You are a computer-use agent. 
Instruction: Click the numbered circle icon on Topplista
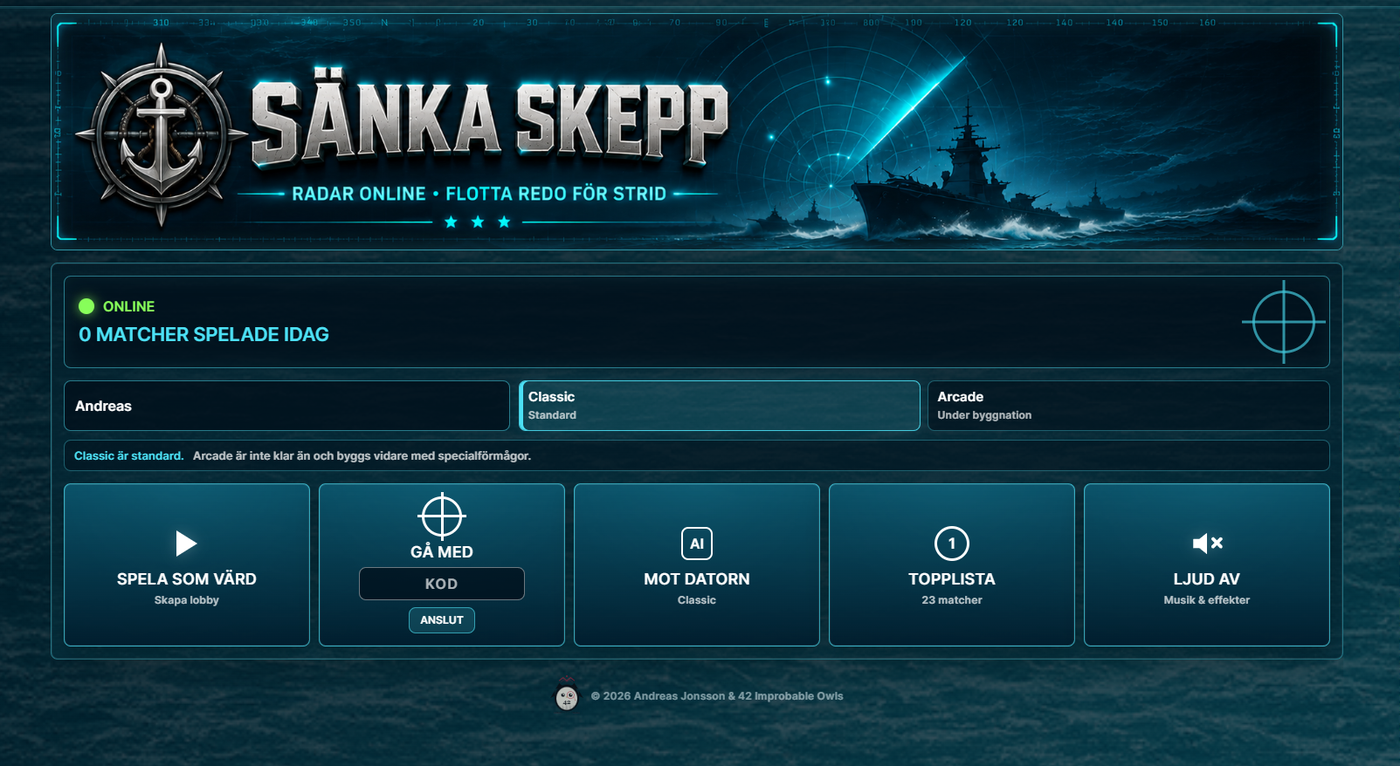pos(952,543)
